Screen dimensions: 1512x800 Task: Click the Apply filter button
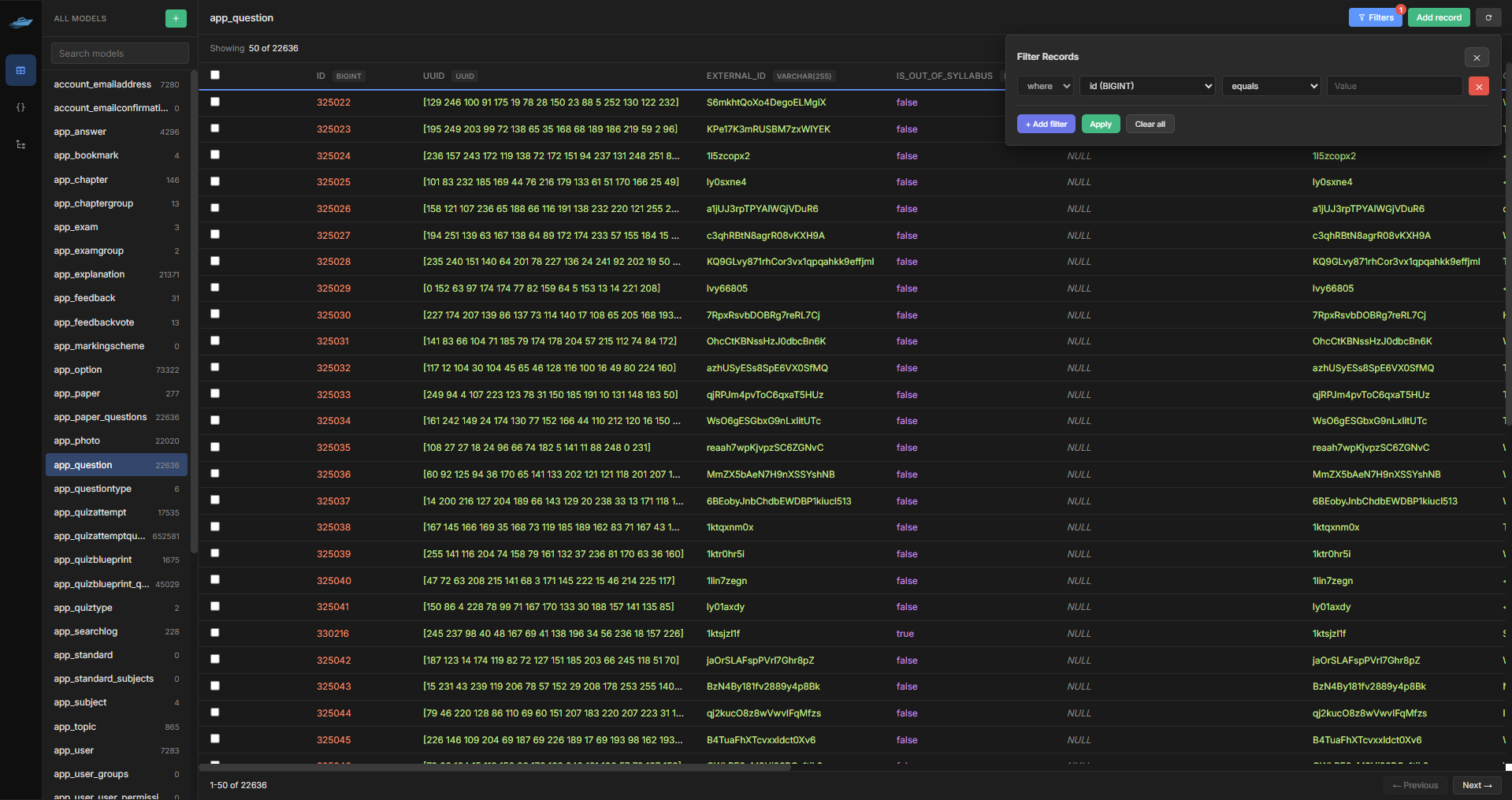click(x=1100, y=124)
